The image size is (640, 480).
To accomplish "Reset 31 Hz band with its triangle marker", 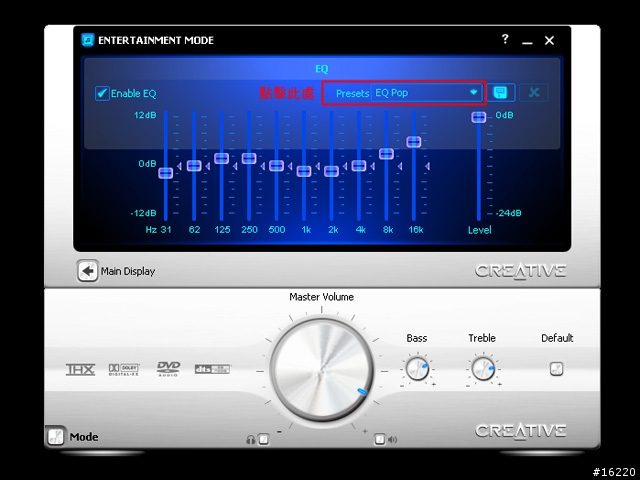I will (179, 166).
